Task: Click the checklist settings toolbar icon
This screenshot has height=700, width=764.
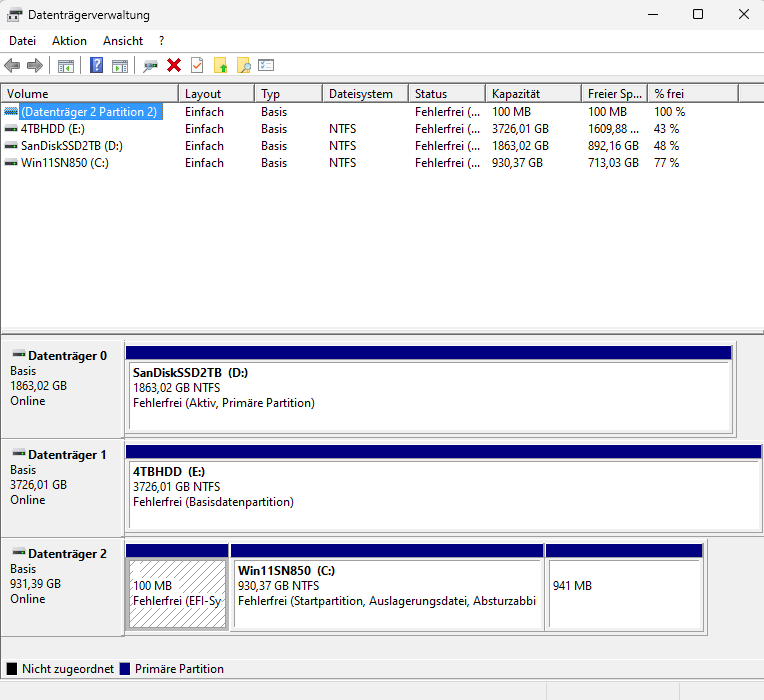Action: click(266, 65)
